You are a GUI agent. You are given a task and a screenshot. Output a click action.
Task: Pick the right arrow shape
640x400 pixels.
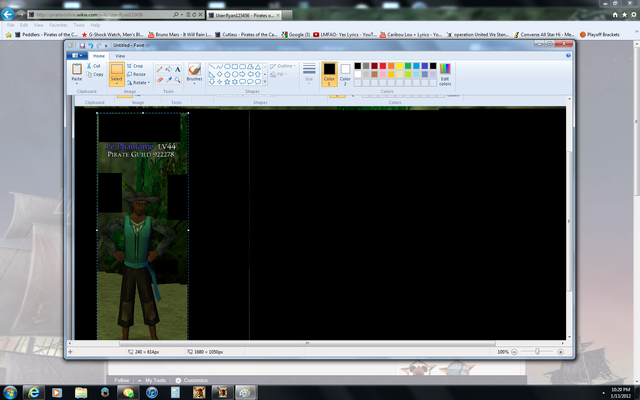click(242, 74)
